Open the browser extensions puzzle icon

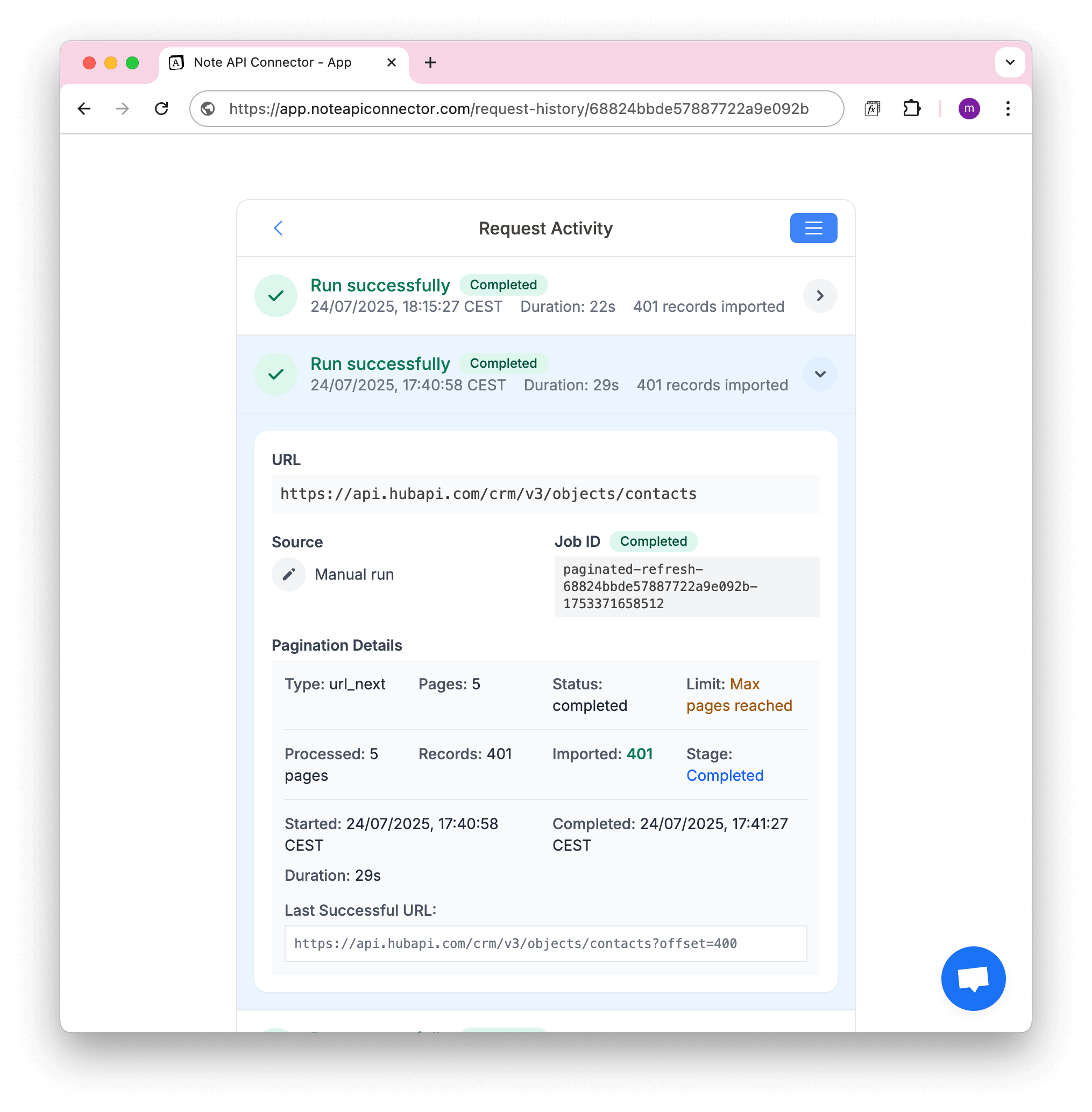tap(912, 108)
